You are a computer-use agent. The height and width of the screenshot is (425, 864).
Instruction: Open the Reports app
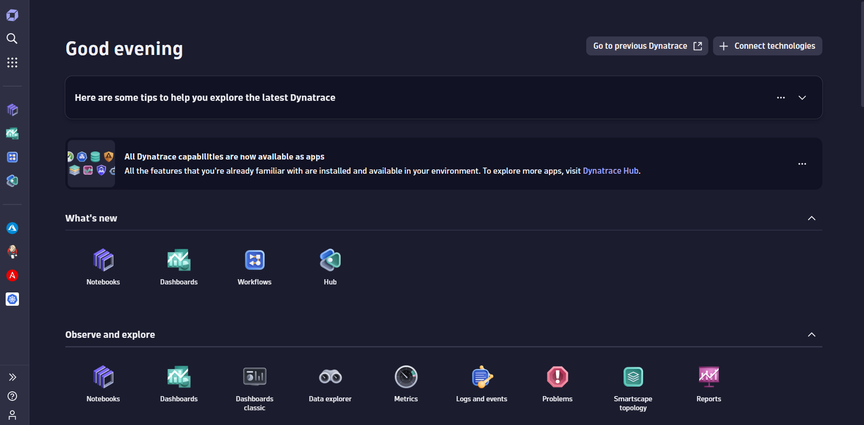pos(709,384)
